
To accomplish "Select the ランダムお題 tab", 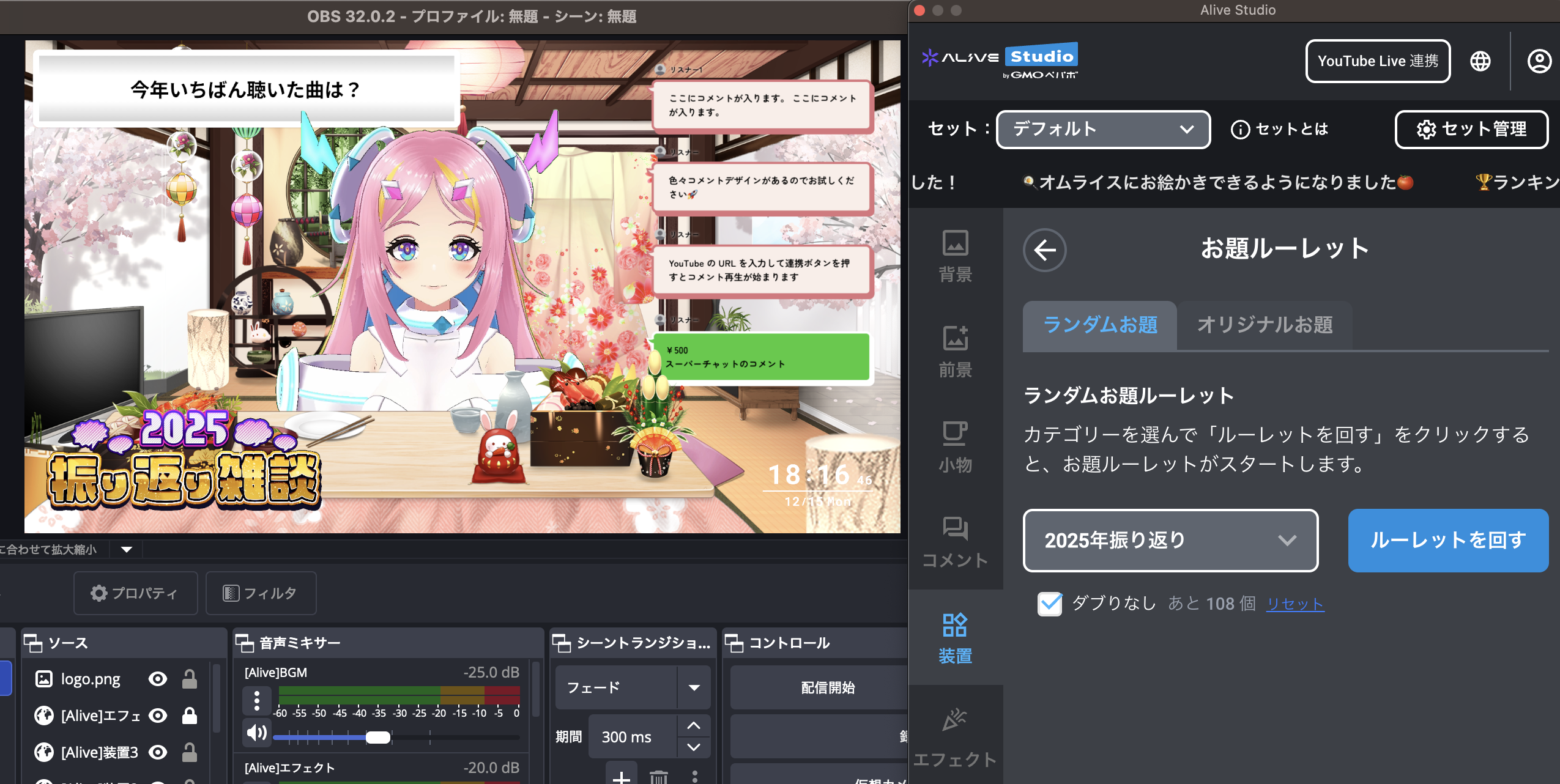I will point(1100,325).
